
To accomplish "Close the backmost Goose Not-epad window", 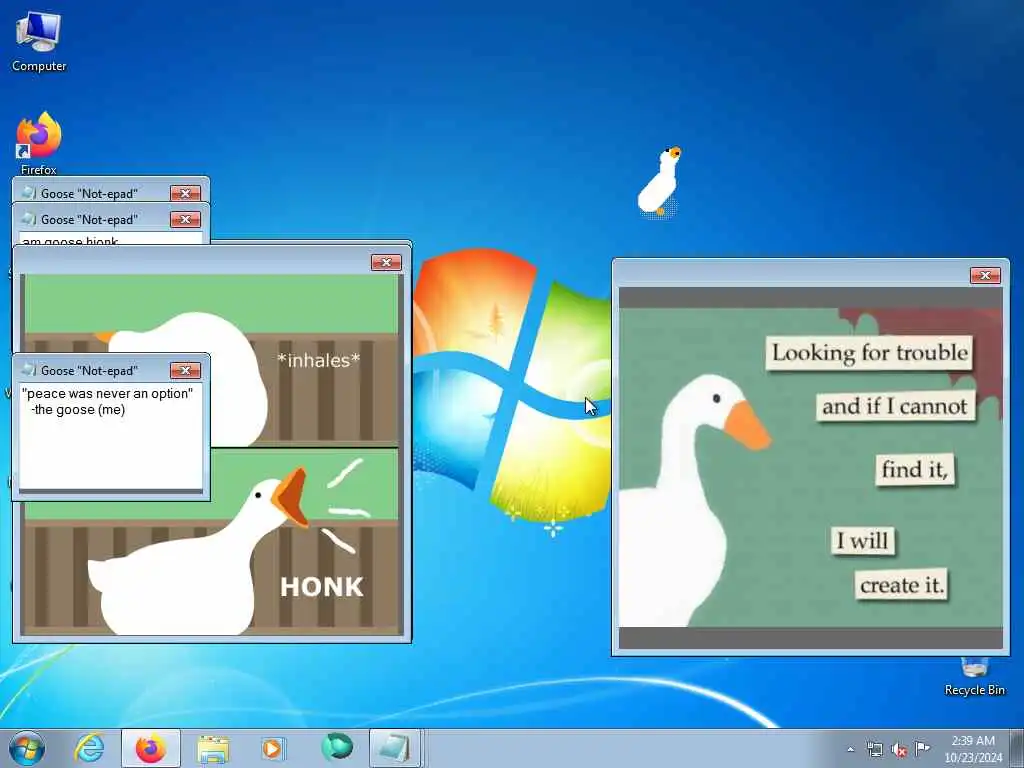I will pyautogui.click(x=185, y=193).
